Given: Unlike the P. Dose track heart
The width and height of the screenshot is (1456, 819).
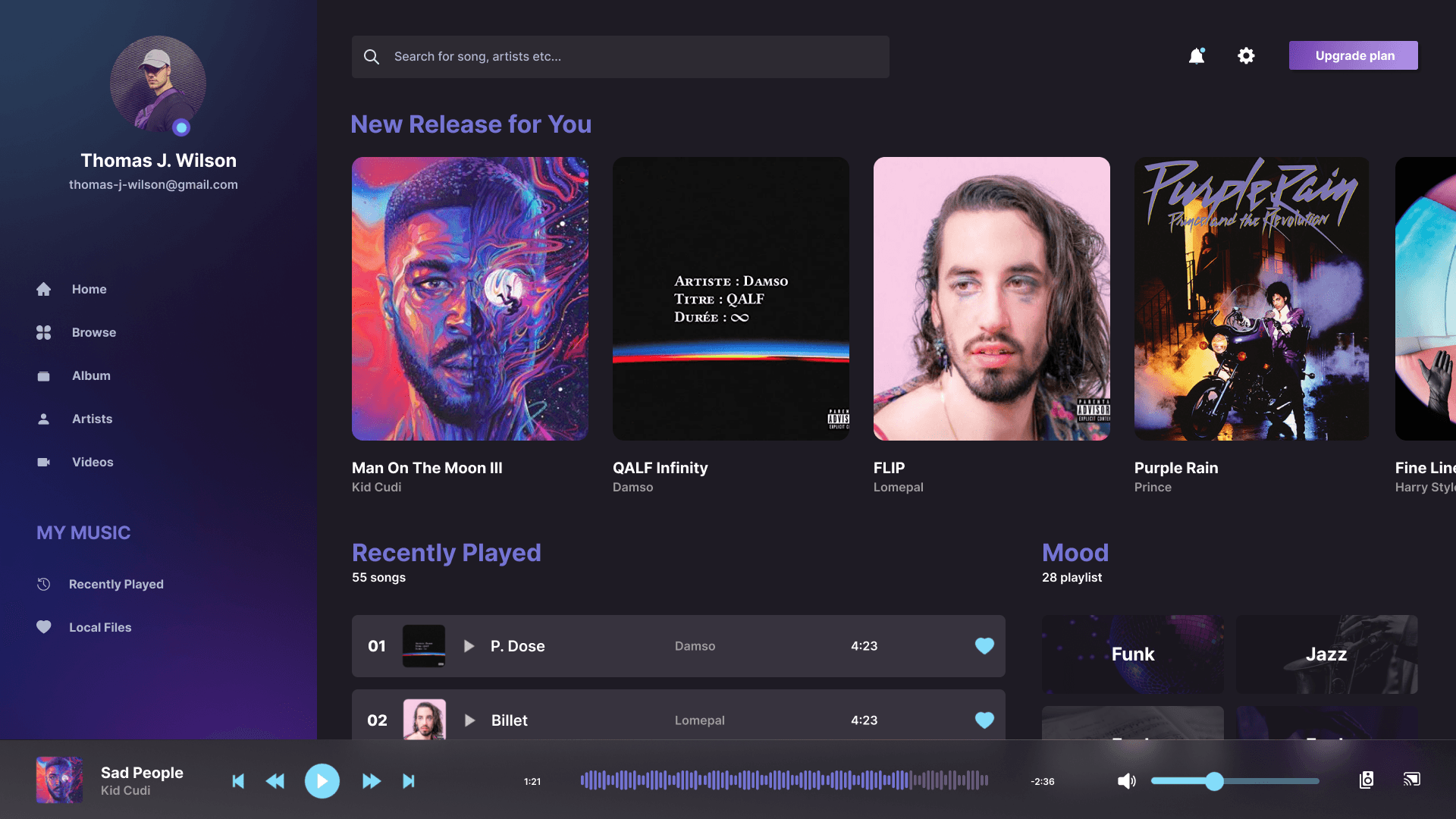Looking at the screenshot, I should pyautogui.click(x=984, y=646).
